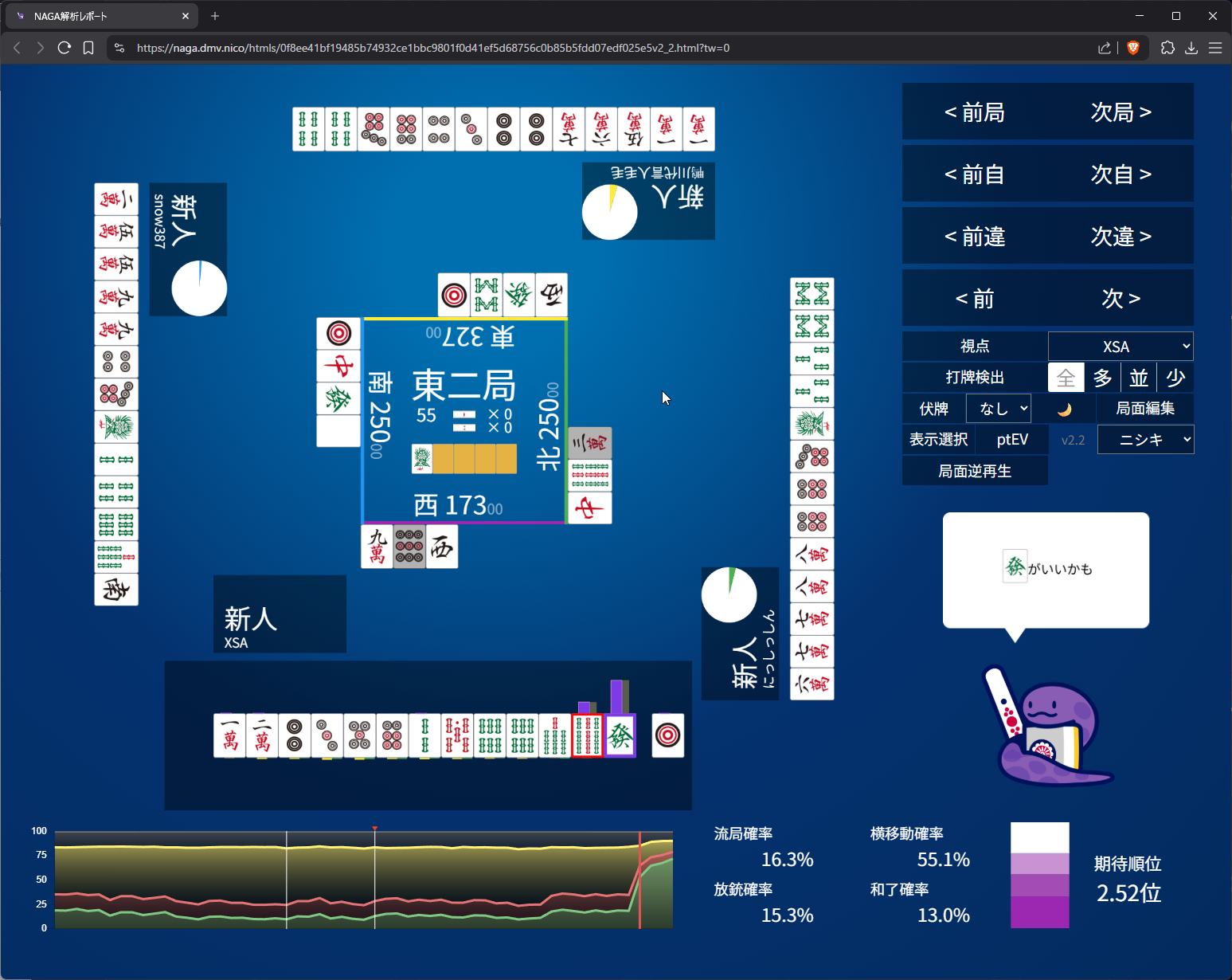
Task: Click the 局面編集 button
Action: (x=1144, y=409)
